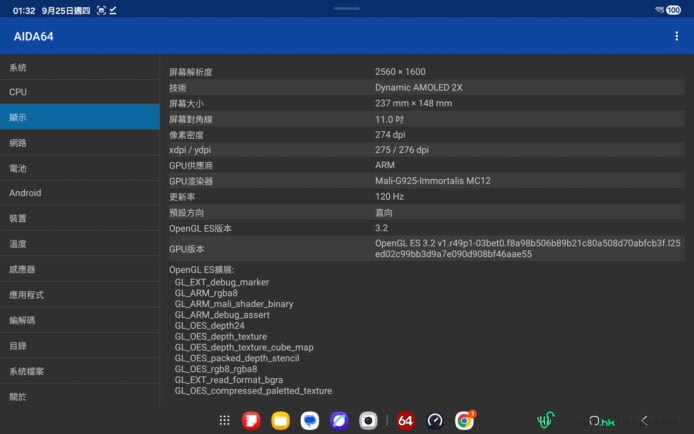
Task: Open the 電池 section
Action: (x=80, y=168)
